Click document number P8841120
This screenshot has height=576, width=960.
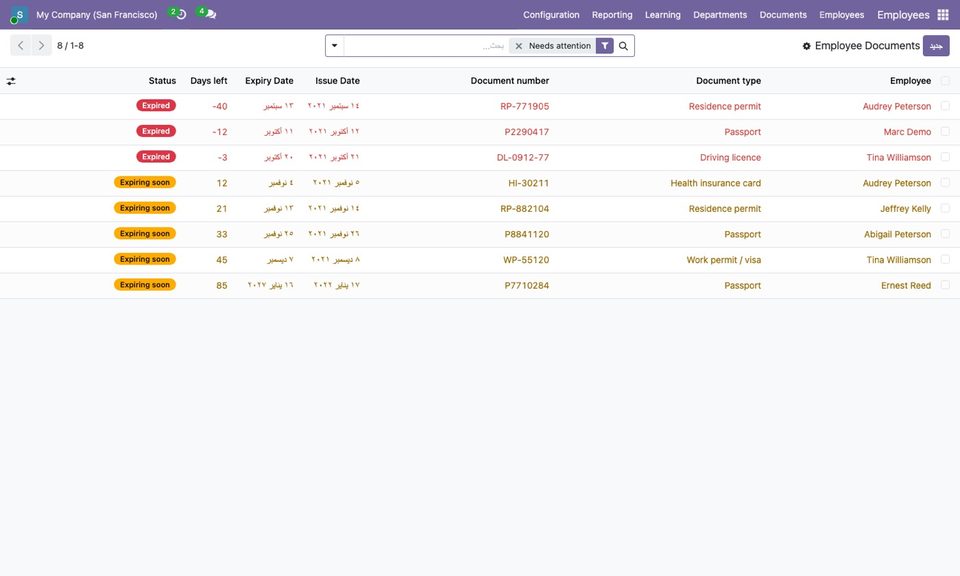(x=527, y=234)
